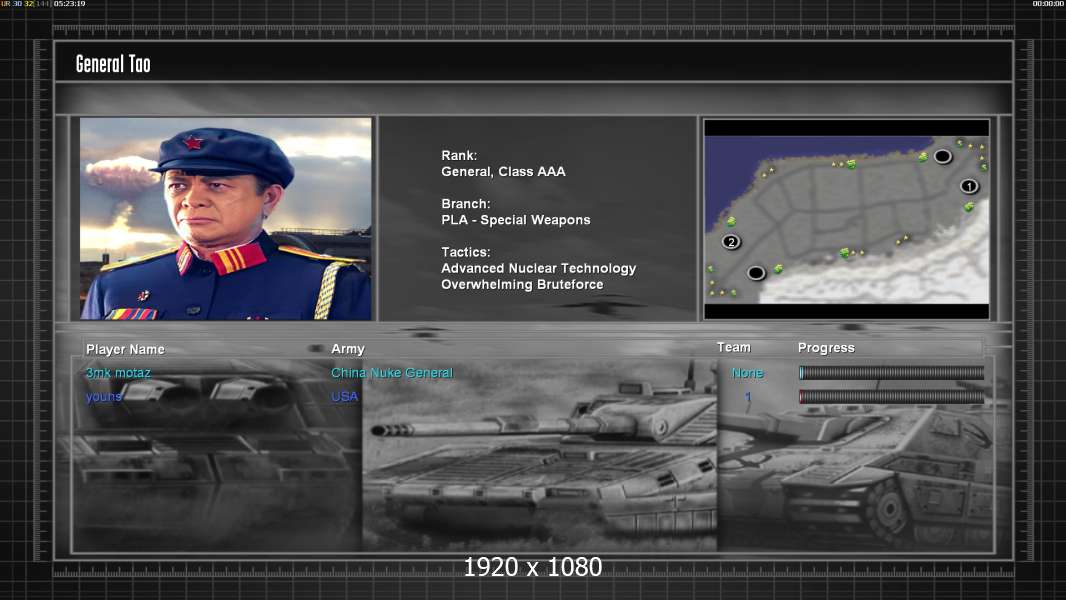Image resolution: width=1066 pixels, height=600 pixels.
Task: Click the "Team" column header
Action: pos(734,347)
